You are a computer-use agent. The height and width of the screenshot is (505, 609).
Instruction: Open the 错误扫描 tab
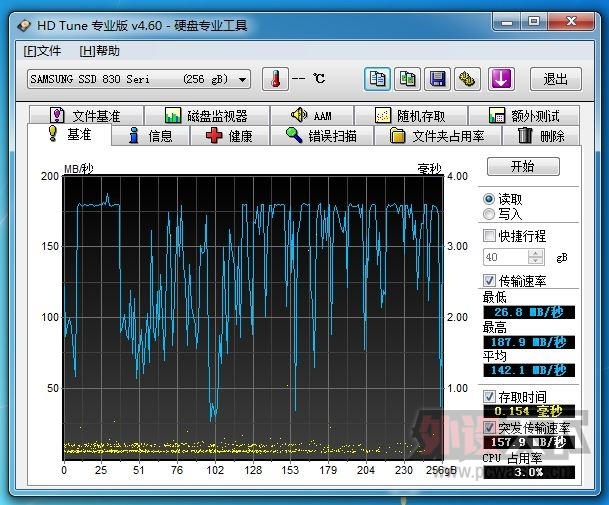[x=322, y=136]
